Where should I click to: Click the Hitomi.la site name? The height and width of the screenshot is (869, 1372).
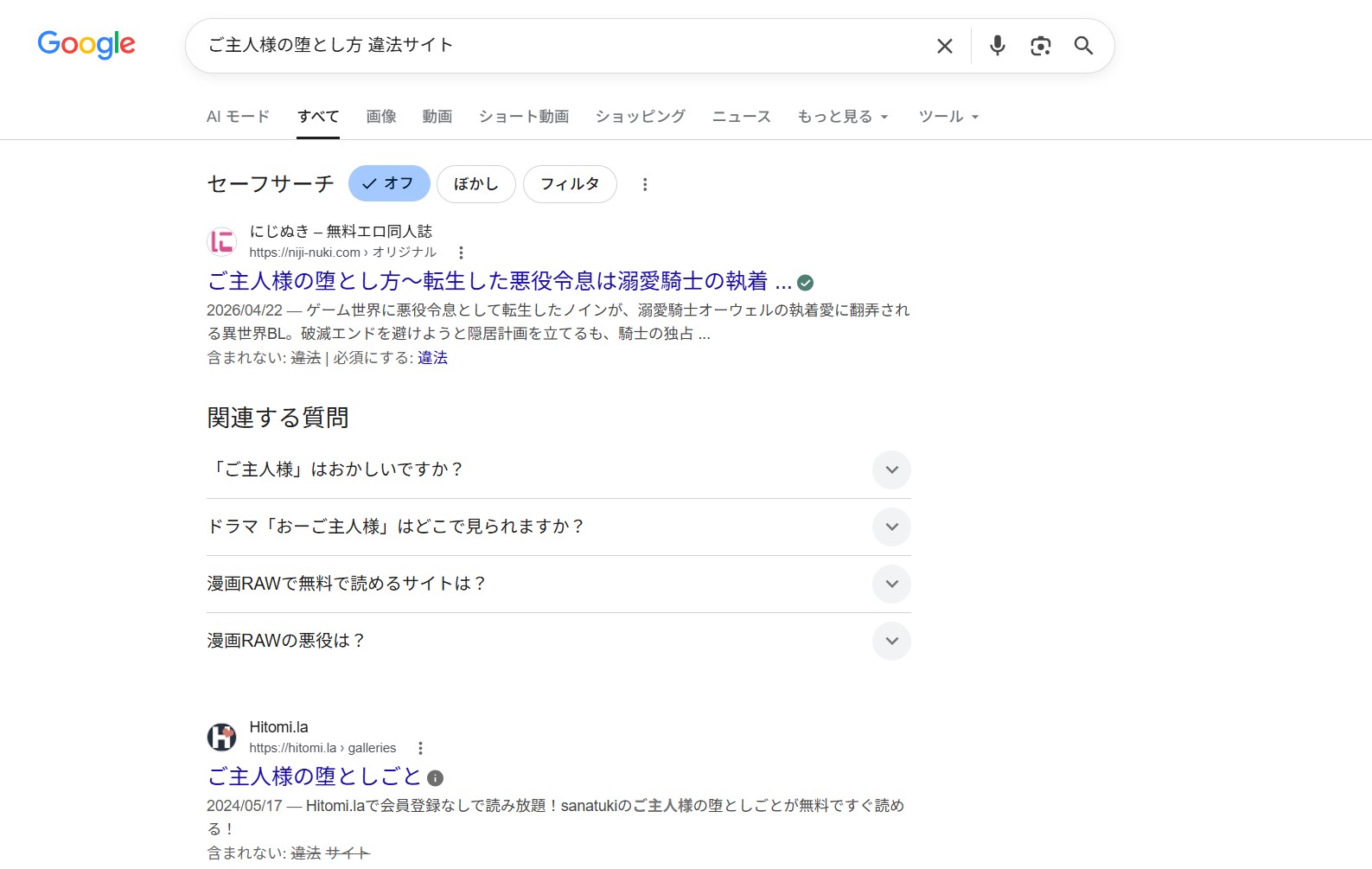coord(278,727)
